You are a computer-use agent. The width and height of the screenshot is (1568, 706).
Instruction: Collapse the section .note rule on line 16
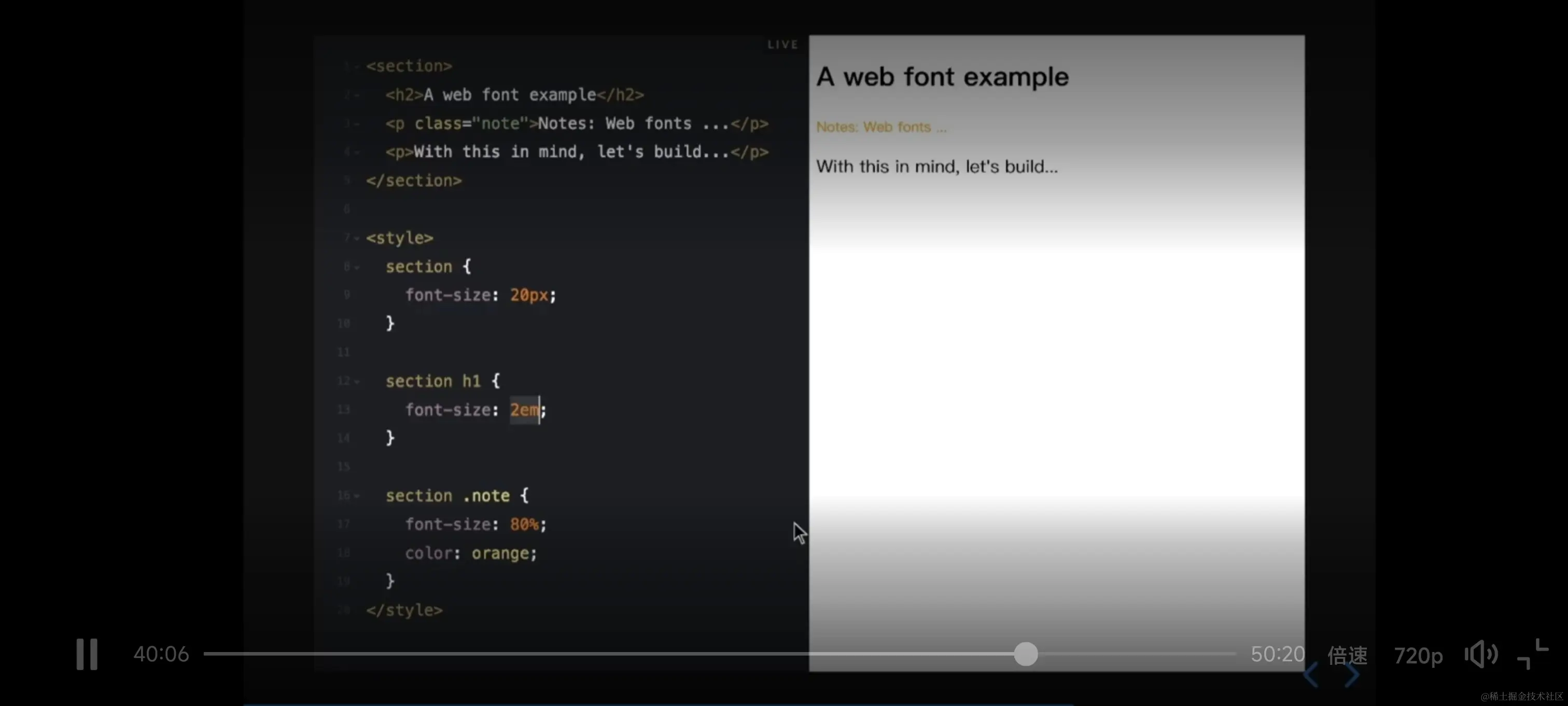(x=357, y=496)
